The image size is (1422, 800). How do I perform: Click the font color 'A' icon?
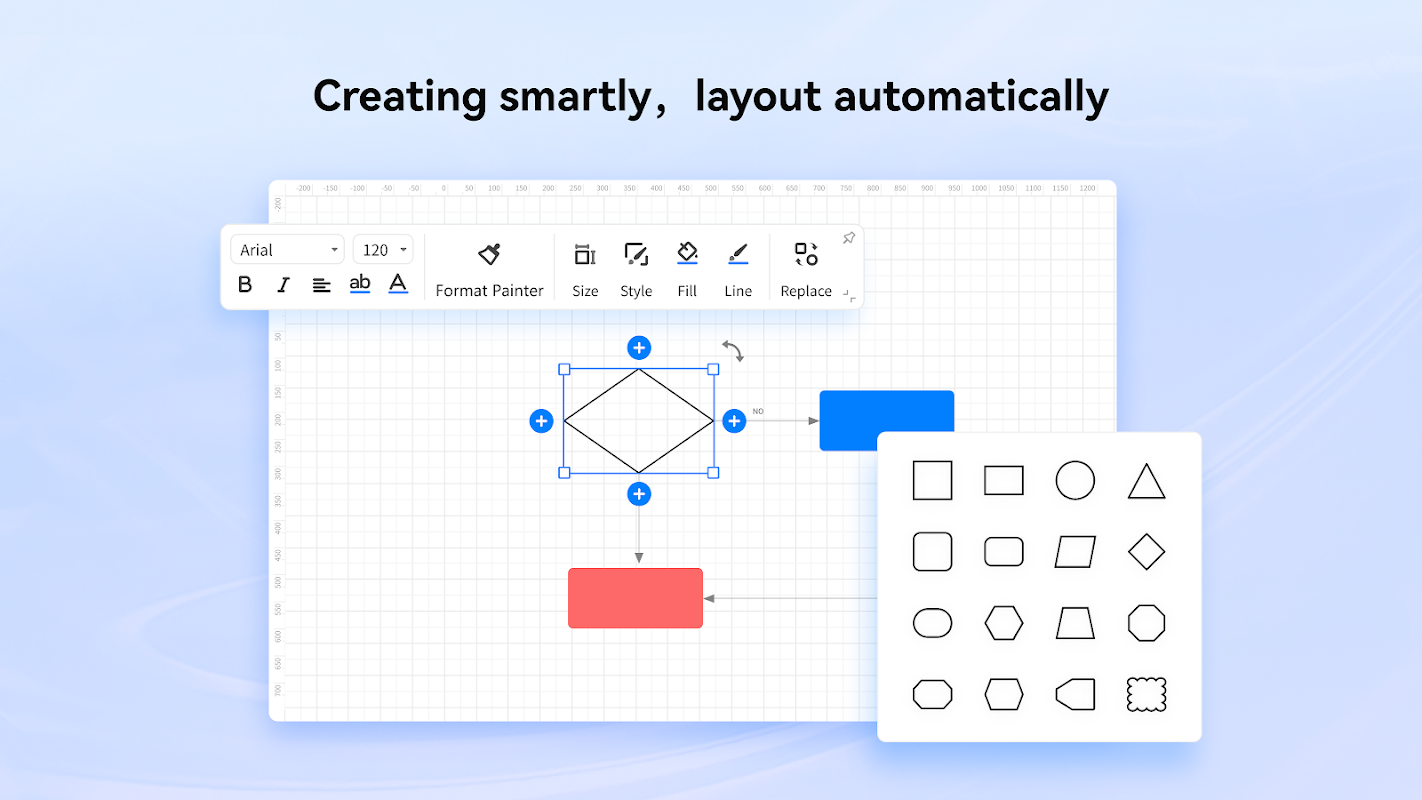[398, 284]
